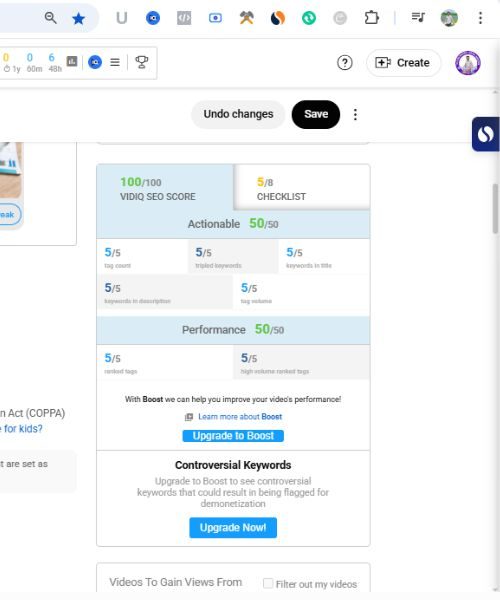500x600 pixels.
Task: Click the 'for kids?' link
Action: click(22, 429)
